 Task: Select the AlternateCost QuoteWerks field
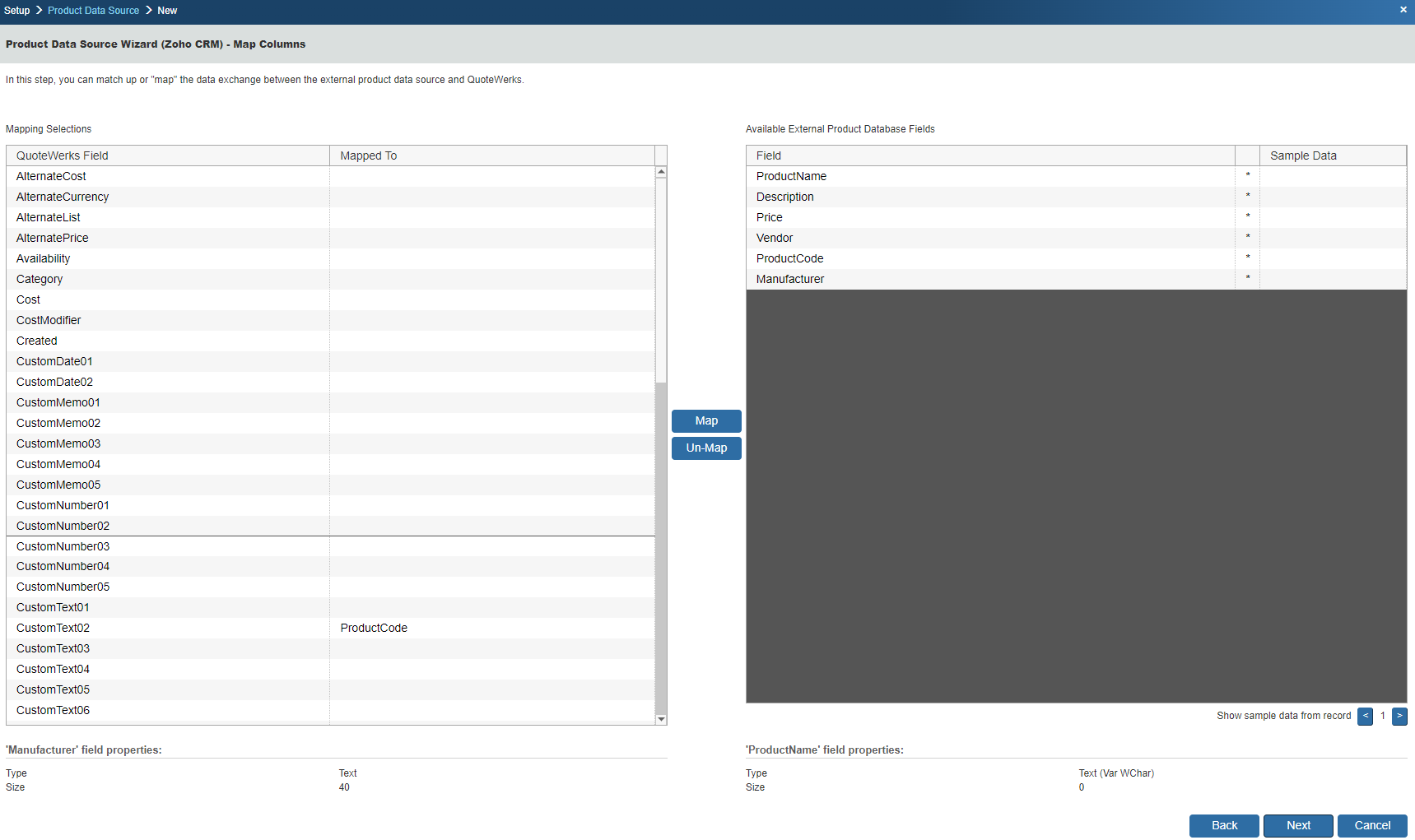(x=51, y=176)
